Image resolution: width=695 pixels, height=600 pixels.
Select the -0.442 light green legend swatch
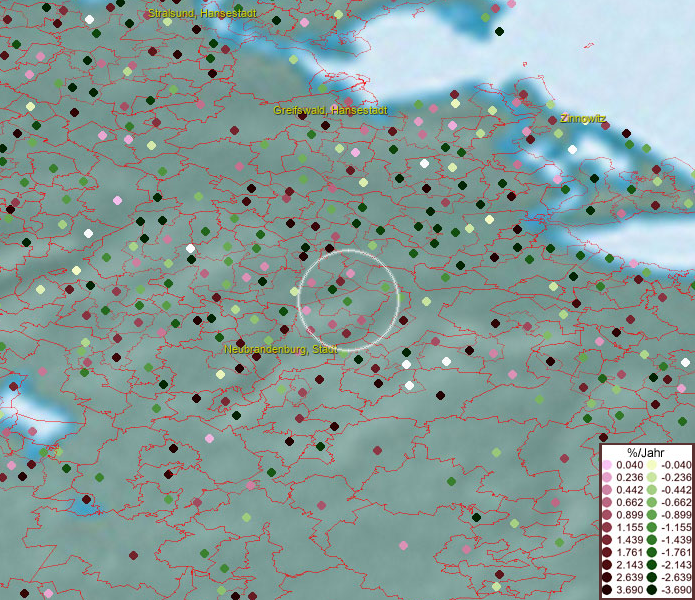(651, 490)
